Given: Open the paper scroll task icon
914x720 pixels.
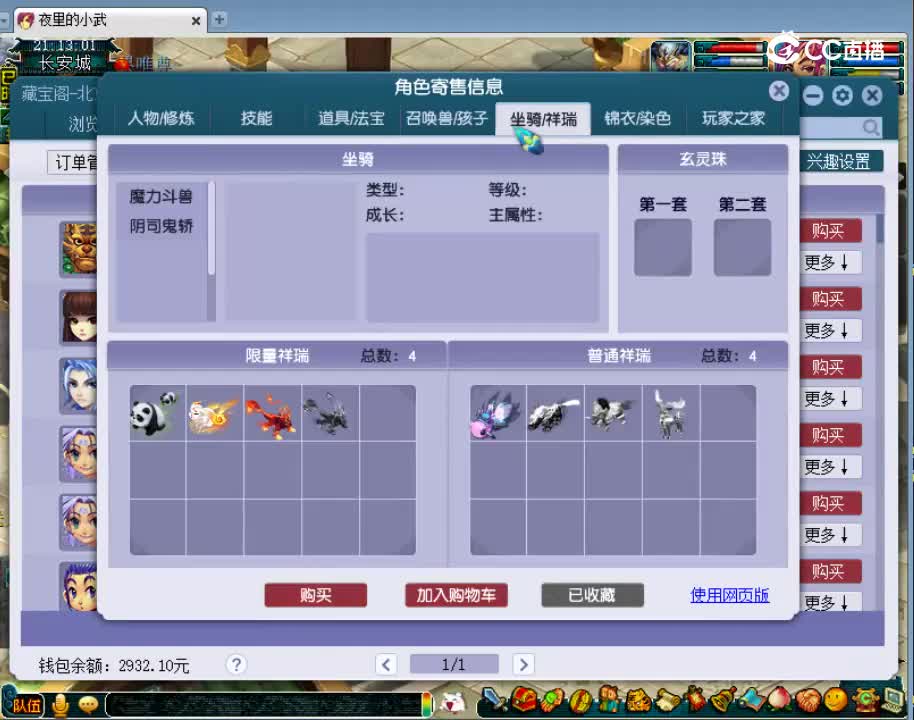Looking at the screenshot, I should click(x=666, y=700).
